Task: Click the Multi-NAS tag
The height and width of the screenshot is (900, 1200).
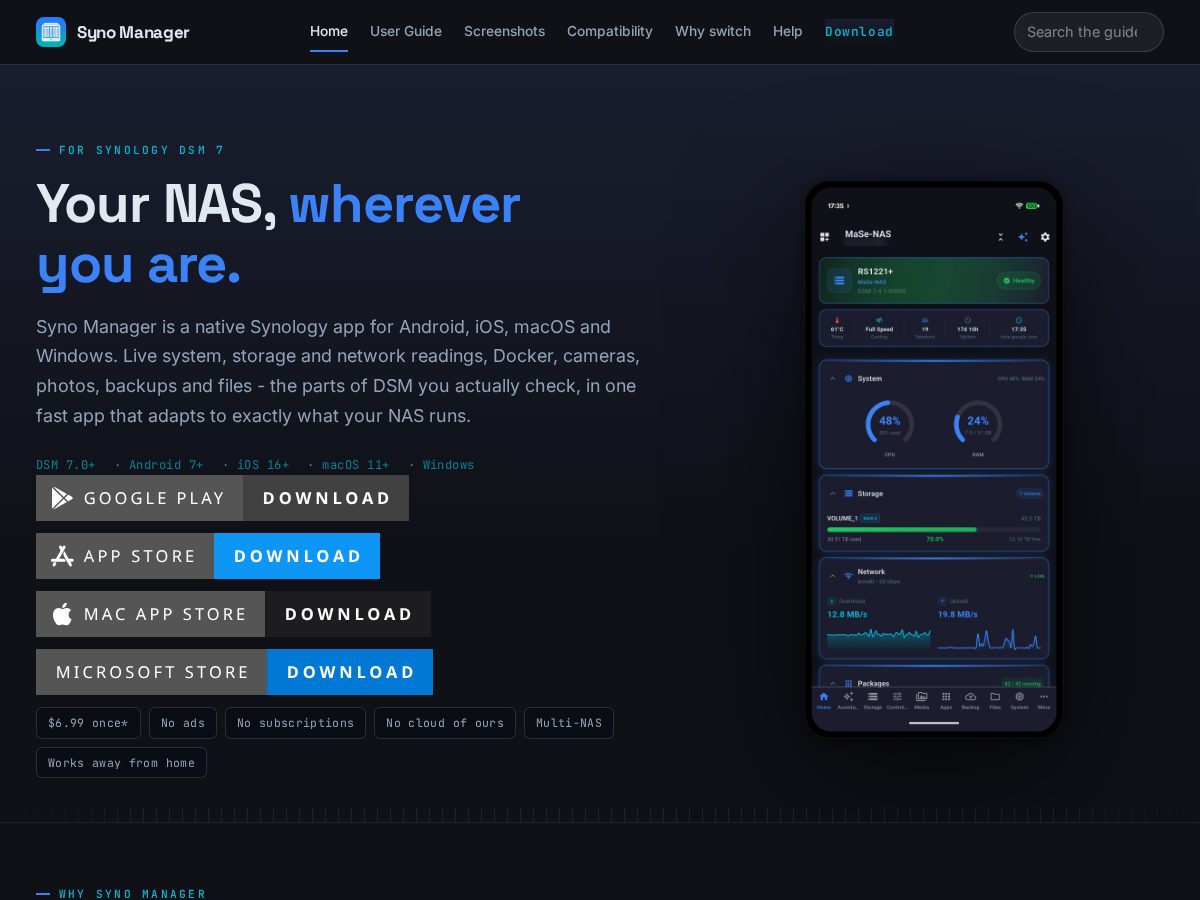Action: 569,723
